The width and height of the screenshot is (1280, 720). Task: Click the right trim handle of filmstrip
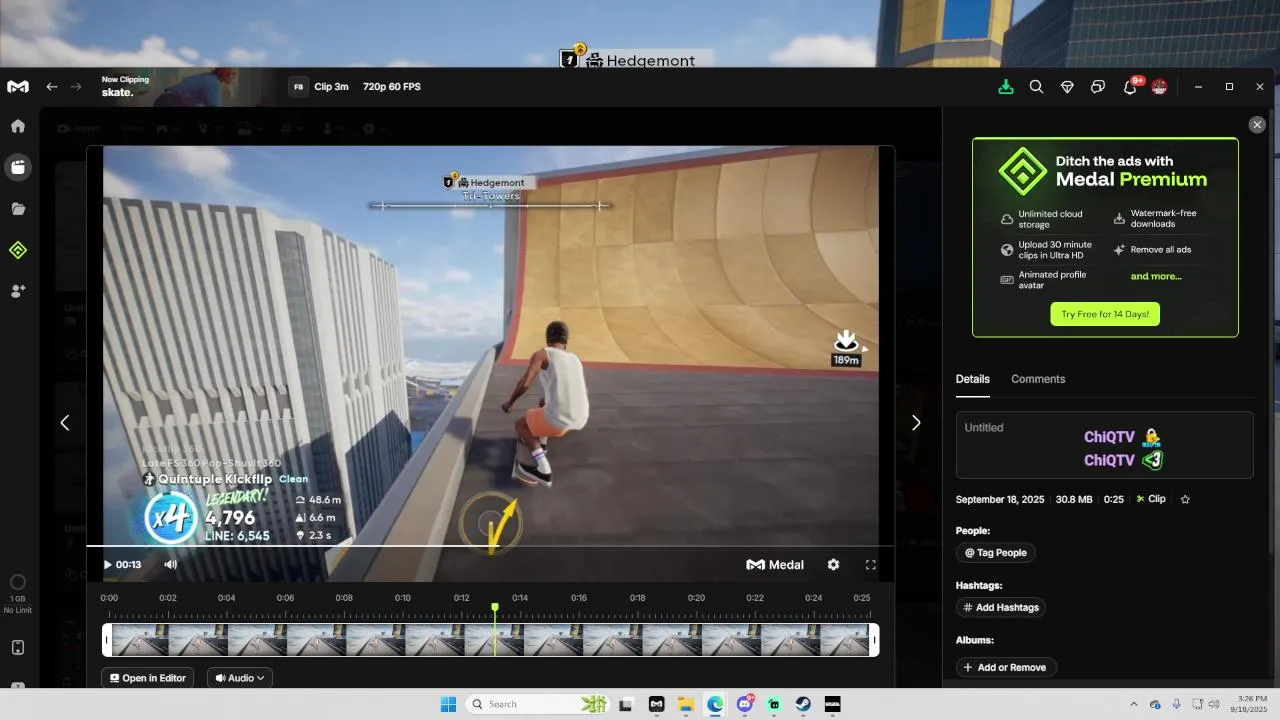tap(875, 640)
